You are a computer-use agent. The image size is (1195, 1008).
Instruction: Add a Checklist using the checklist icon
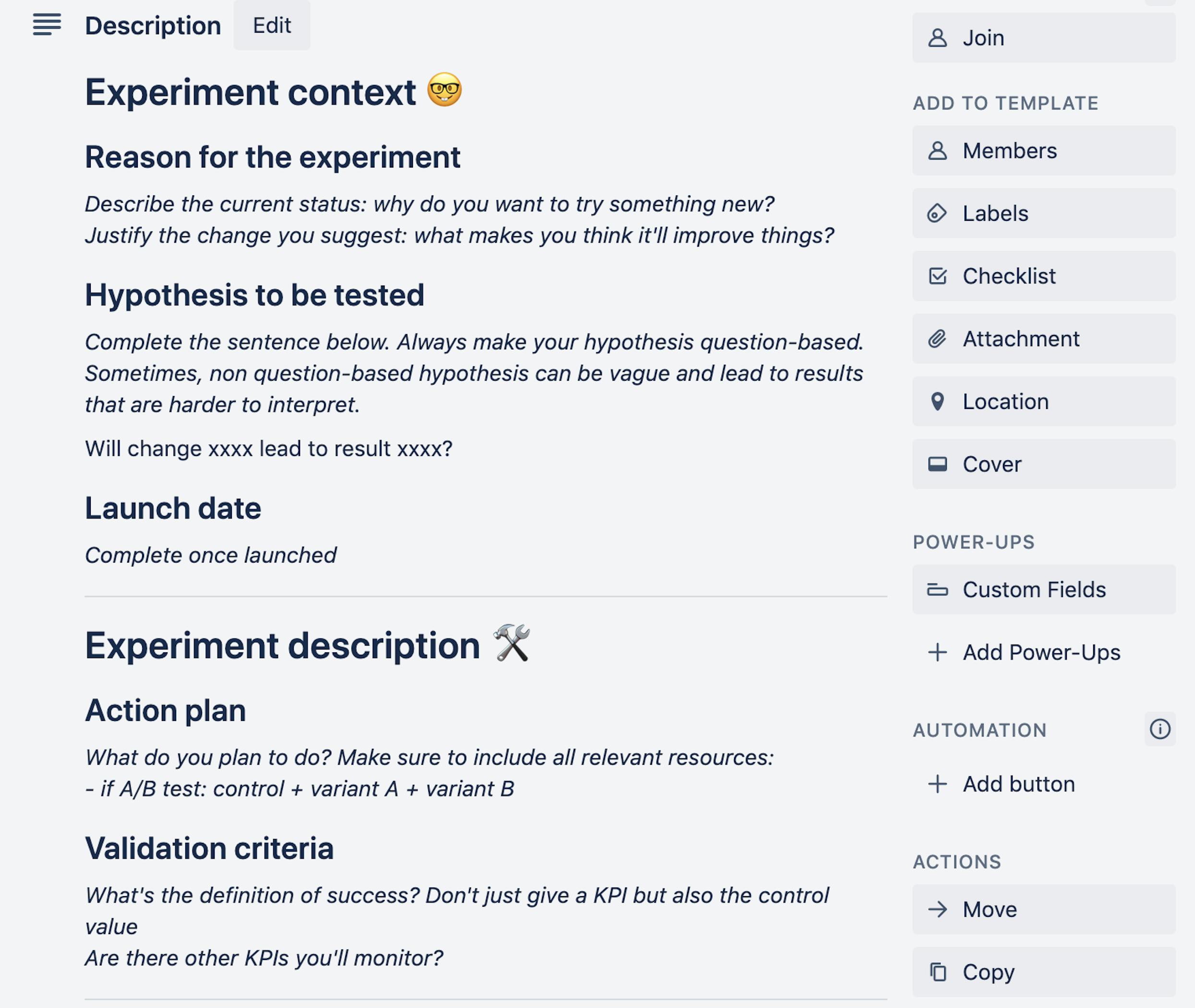[x=938, y=276]
